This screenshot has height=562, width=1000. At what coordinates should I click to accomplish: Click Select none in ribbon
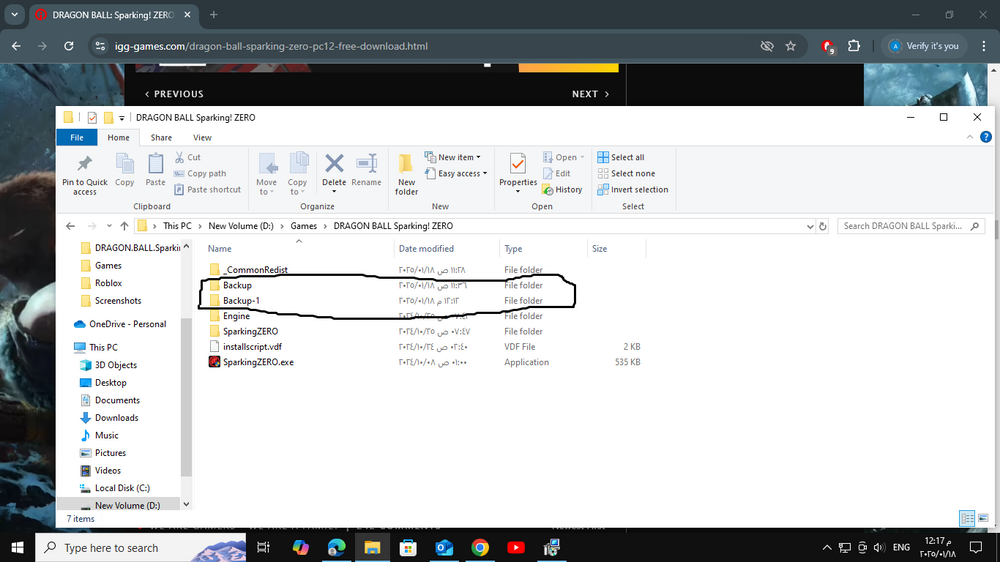pyautogui.click(x=626, y=174)
